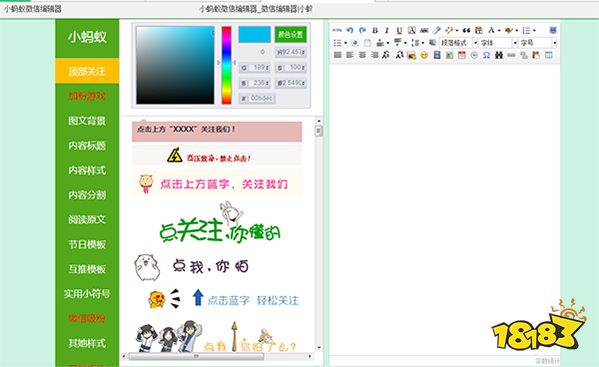Screen dimensions: 599x367
Task: Click the hex color code field
Action: pos(257,99)
